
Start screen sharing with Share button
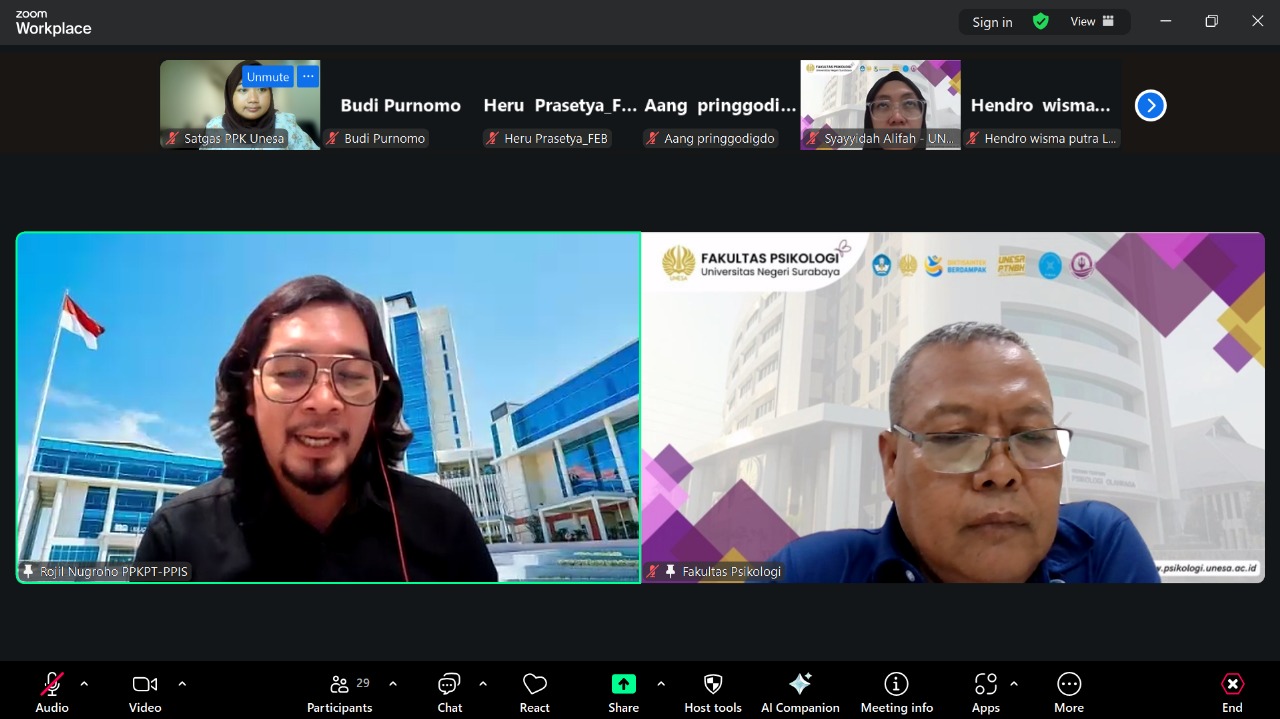coord(623,692)
